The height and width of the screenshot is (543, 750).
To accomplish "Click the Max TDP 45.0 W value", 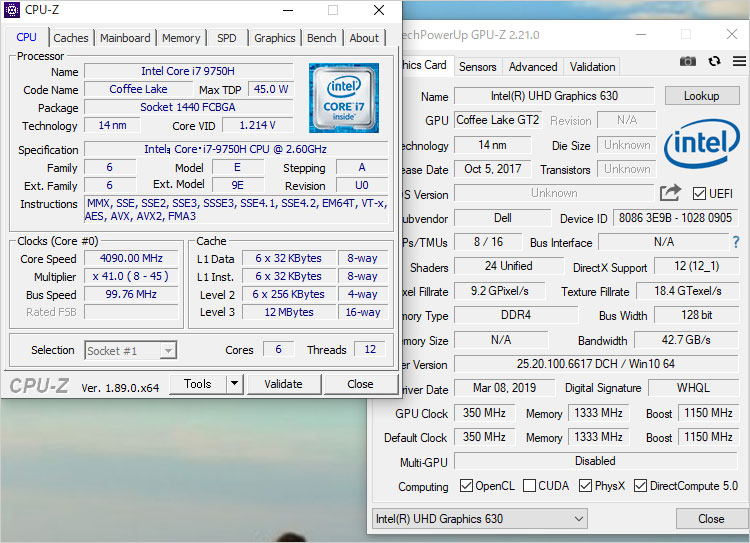I will click(271, 89).
